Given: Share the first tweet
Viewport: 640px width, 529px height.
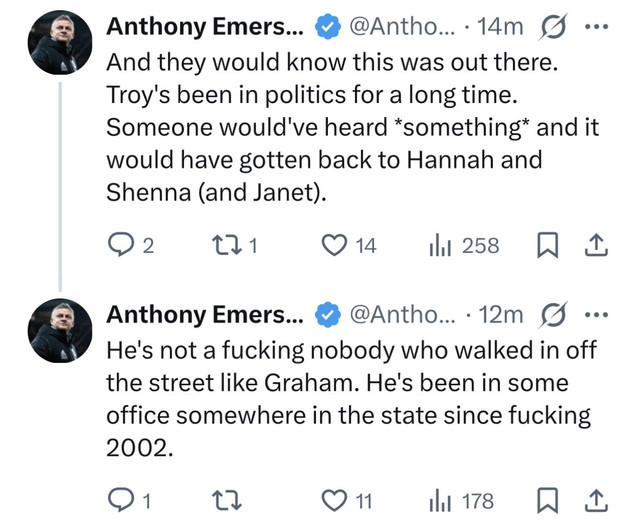Looking at the screenshot, I should [x=596, y=245].
